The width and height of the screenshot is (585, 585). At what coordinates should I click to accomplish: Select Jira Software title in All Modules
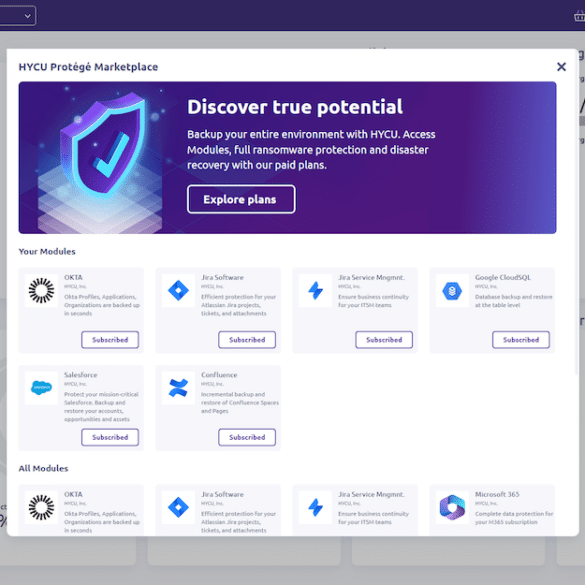coord(222,494)
